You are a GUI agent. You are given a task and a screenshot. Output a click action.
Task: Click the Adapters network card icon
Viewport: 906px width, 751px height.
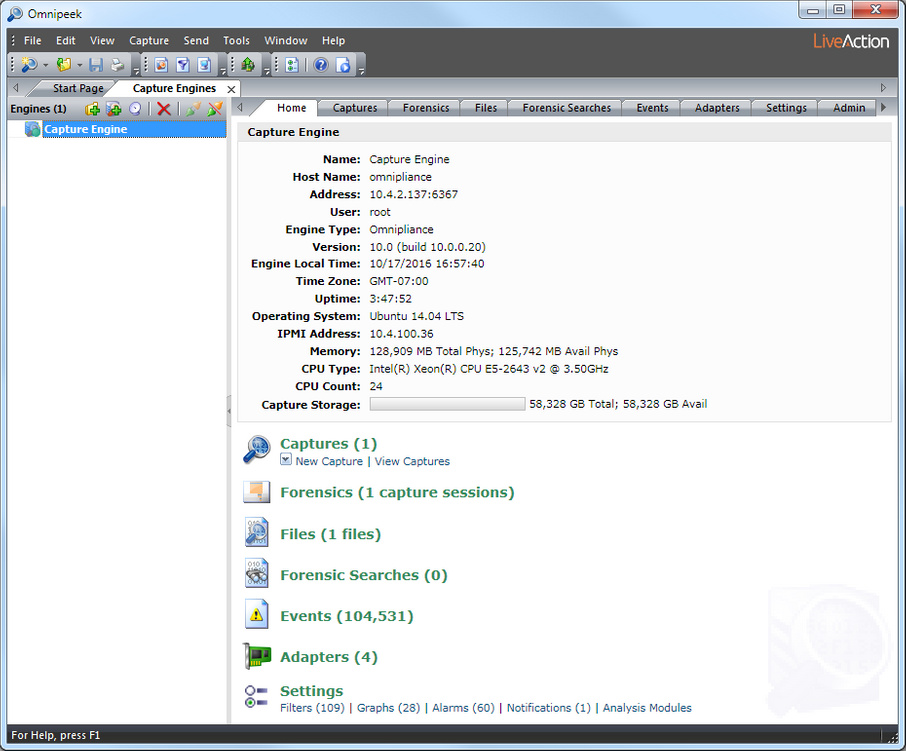[257, 656]
